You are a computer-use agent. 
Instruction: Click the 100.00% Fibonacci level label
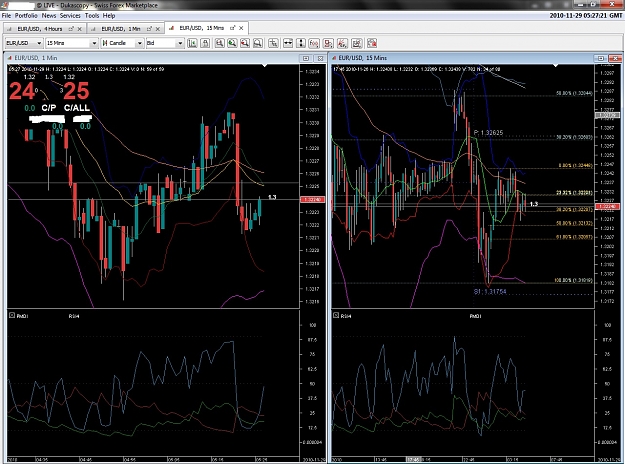click(573, 280)
